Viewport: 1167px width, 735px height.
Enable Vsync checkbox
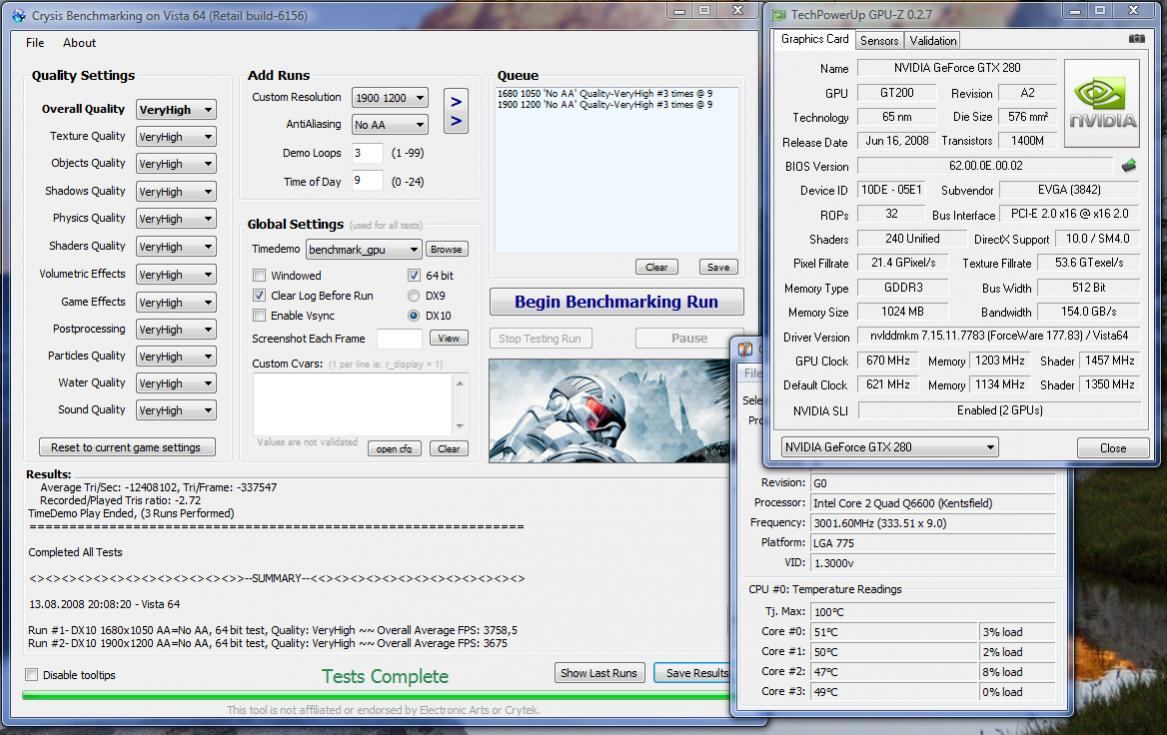[x=259, y=315]
